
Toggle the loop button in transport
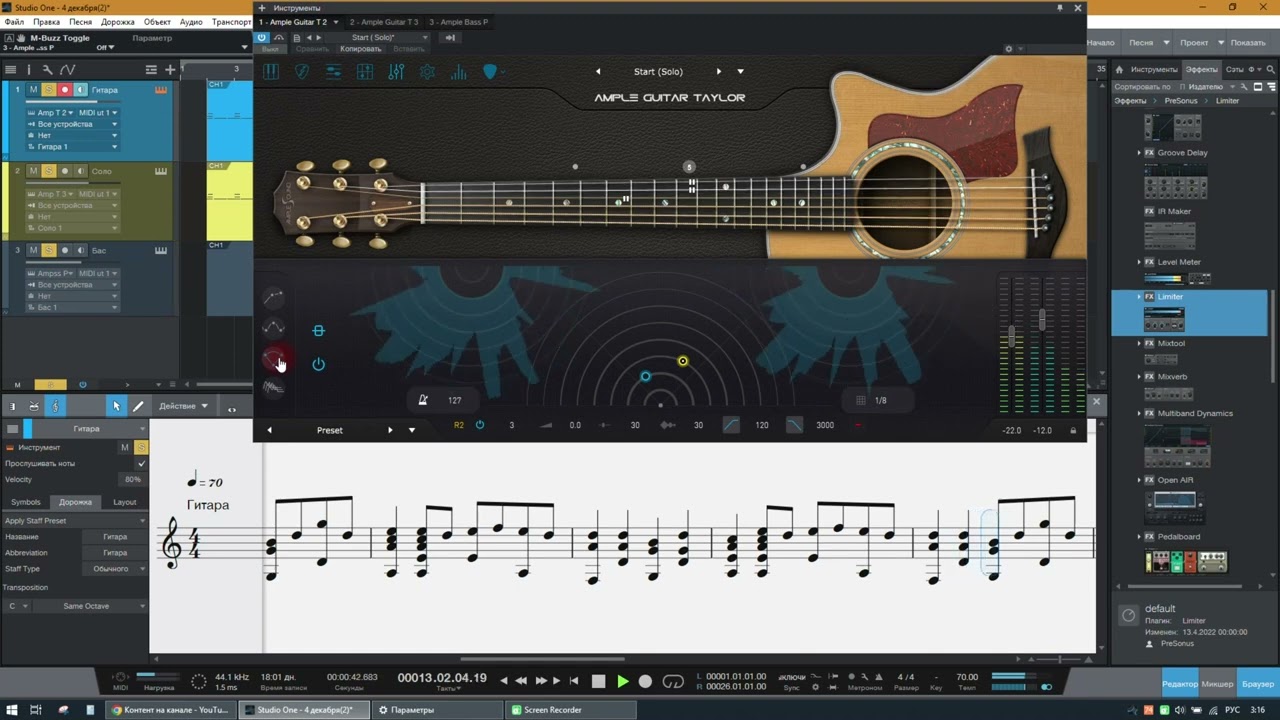[x=673, y=681]
